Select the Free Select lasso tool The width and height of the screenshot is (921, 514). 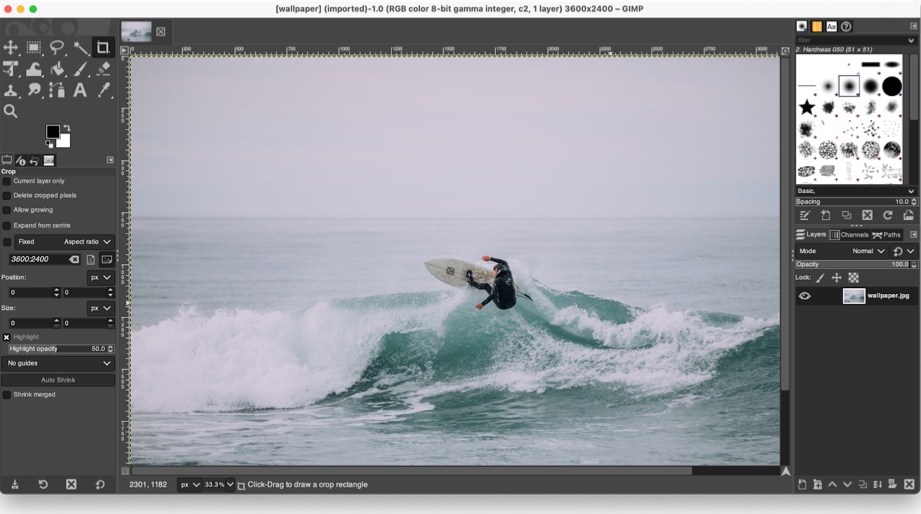coord(57,48)
